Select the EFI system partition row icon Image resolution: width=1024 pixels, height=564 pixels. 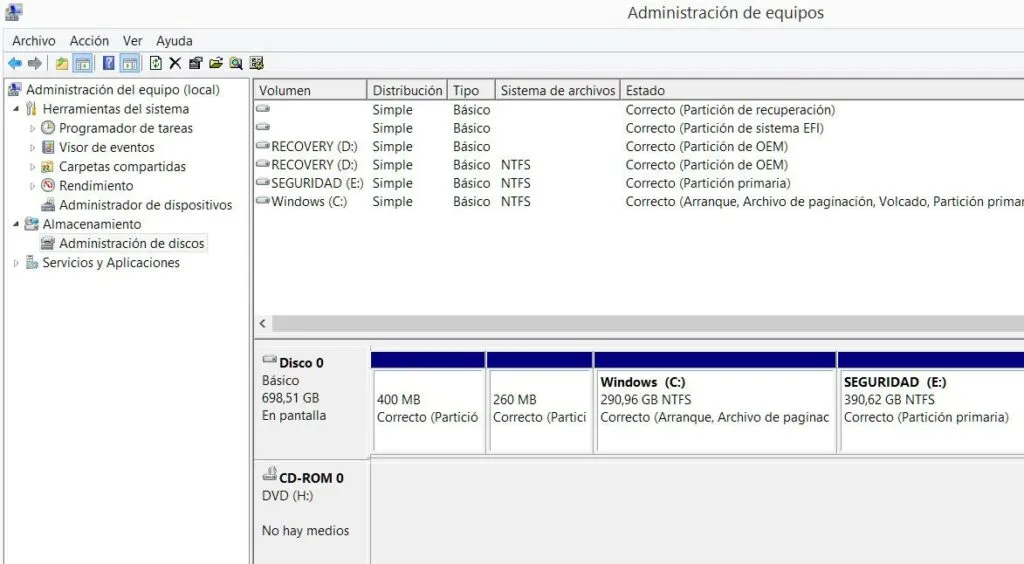coord(263,127)
